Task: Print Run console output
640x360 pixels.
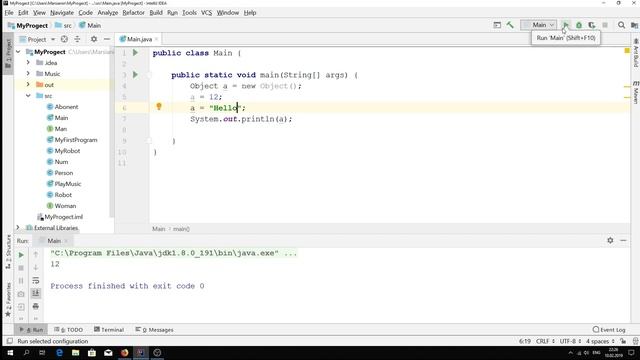Action: pyautogui.click(x=36, y=306)
